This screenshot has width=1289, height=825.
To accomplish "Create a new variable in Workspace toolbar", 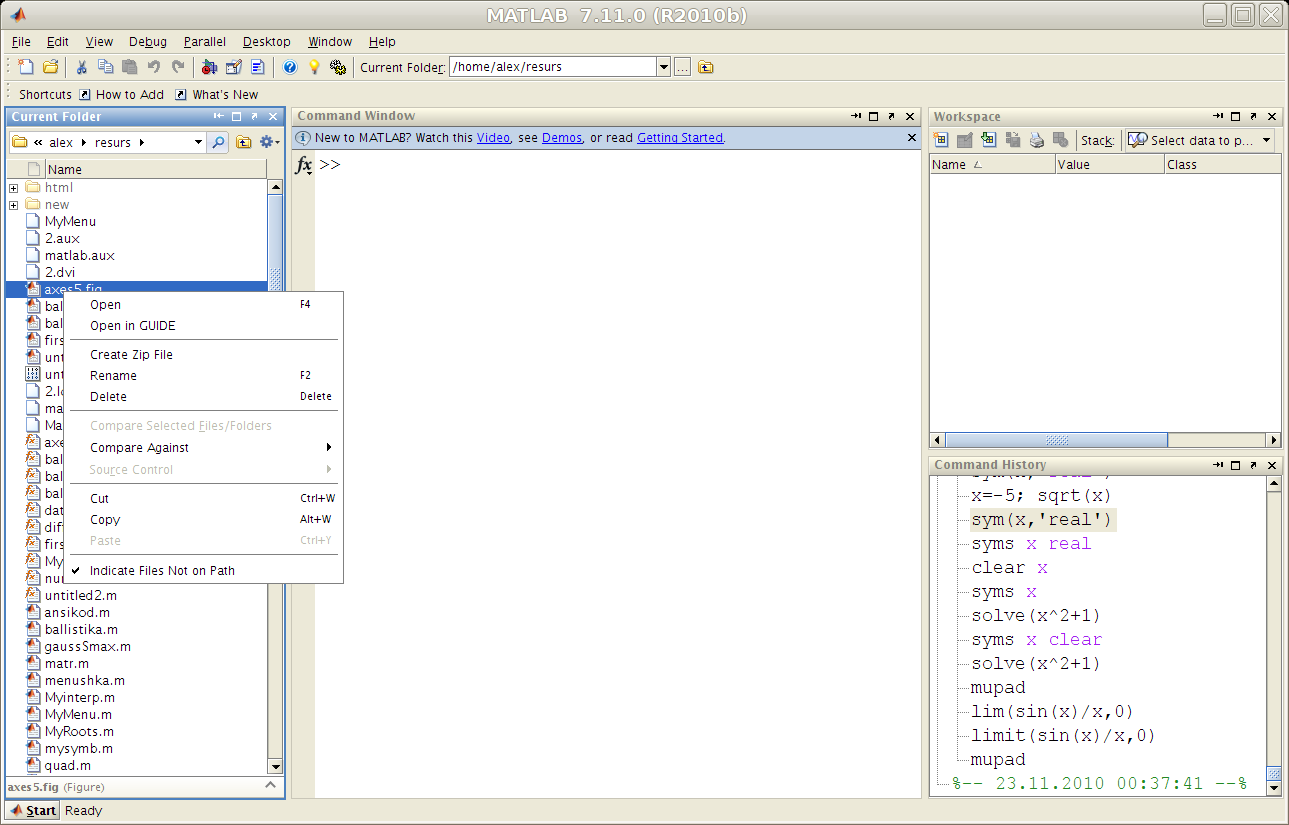I will [941, 140].
